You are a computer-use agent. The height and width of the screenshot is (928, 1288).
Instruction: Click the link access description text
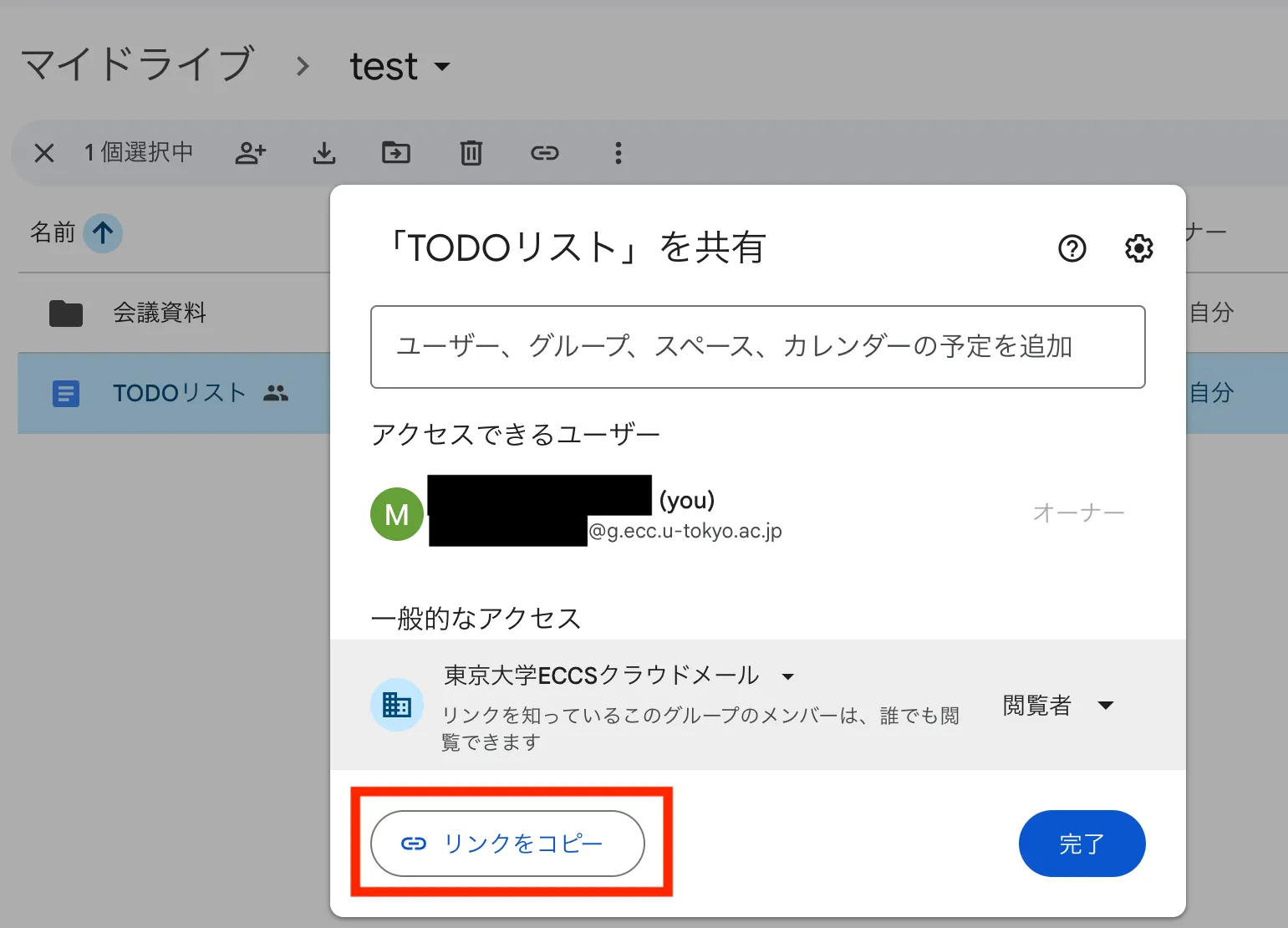(700, 728)
